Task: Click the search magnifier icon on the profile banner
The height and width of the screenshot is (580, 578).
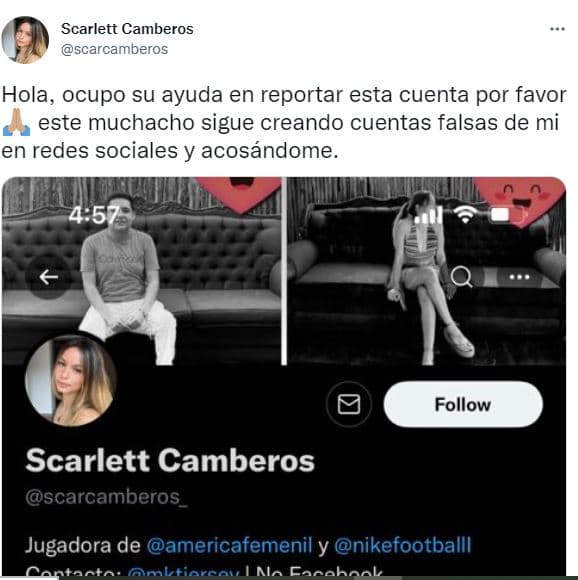Action: point(461,276)
